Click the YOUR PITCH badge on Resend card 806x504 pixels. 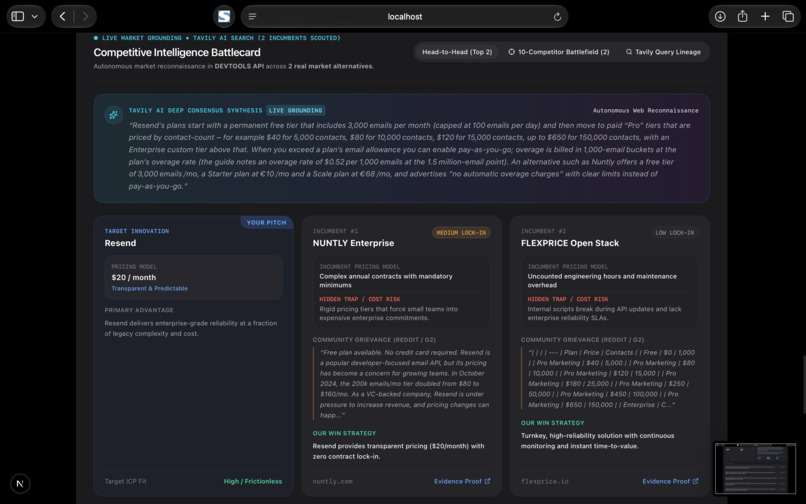click(266, 223)
